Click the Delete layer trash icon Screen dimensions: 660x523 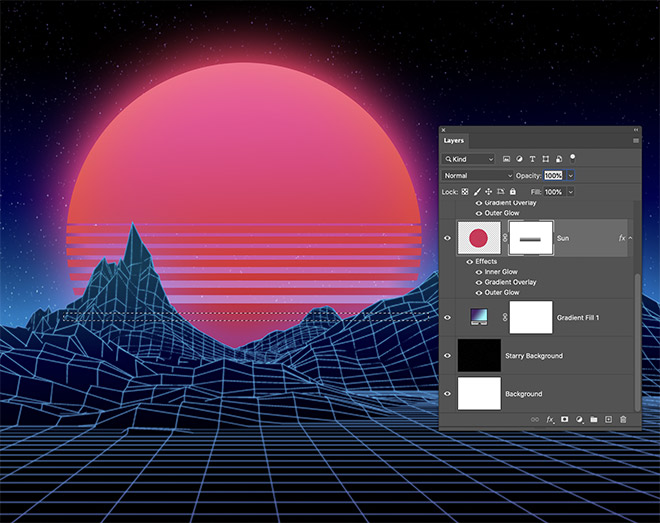click(x=622, y=419)
